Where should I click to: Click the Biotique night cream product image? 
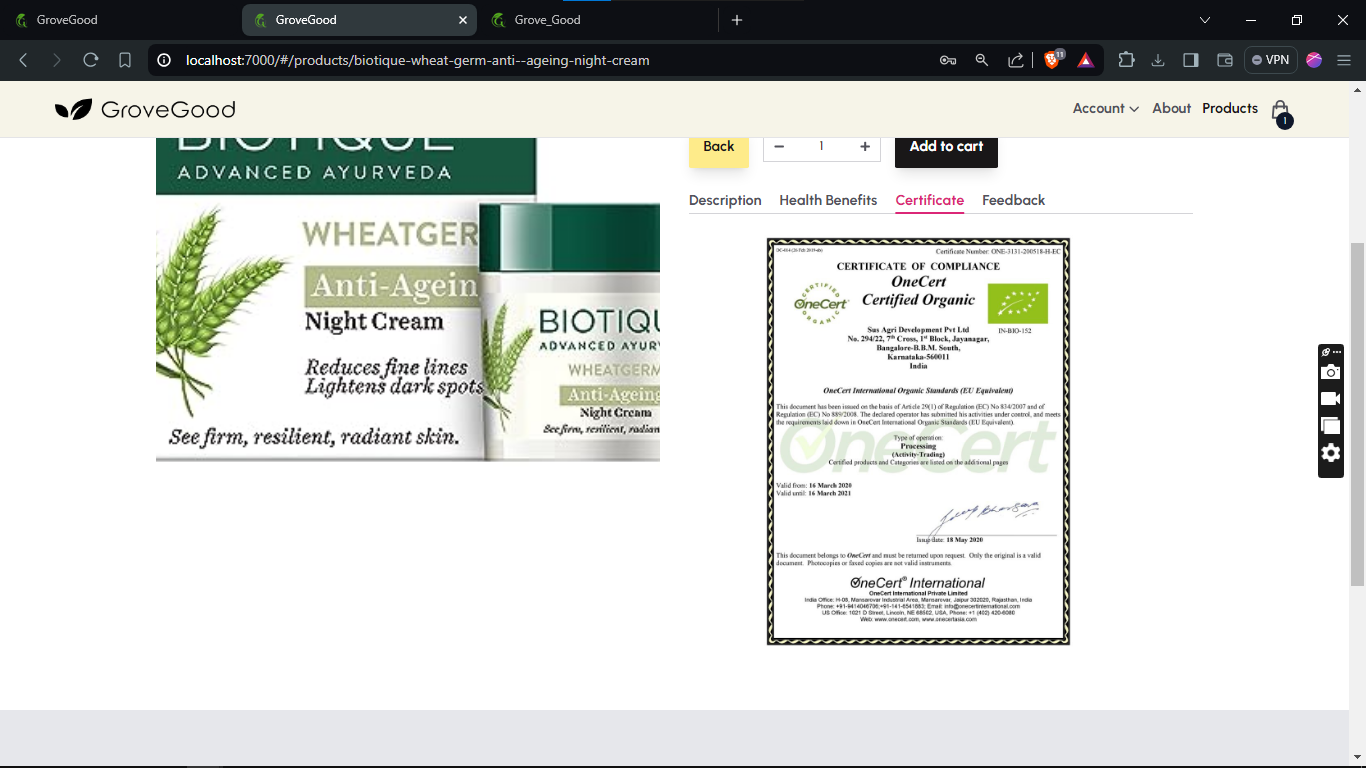pos(408,299)
